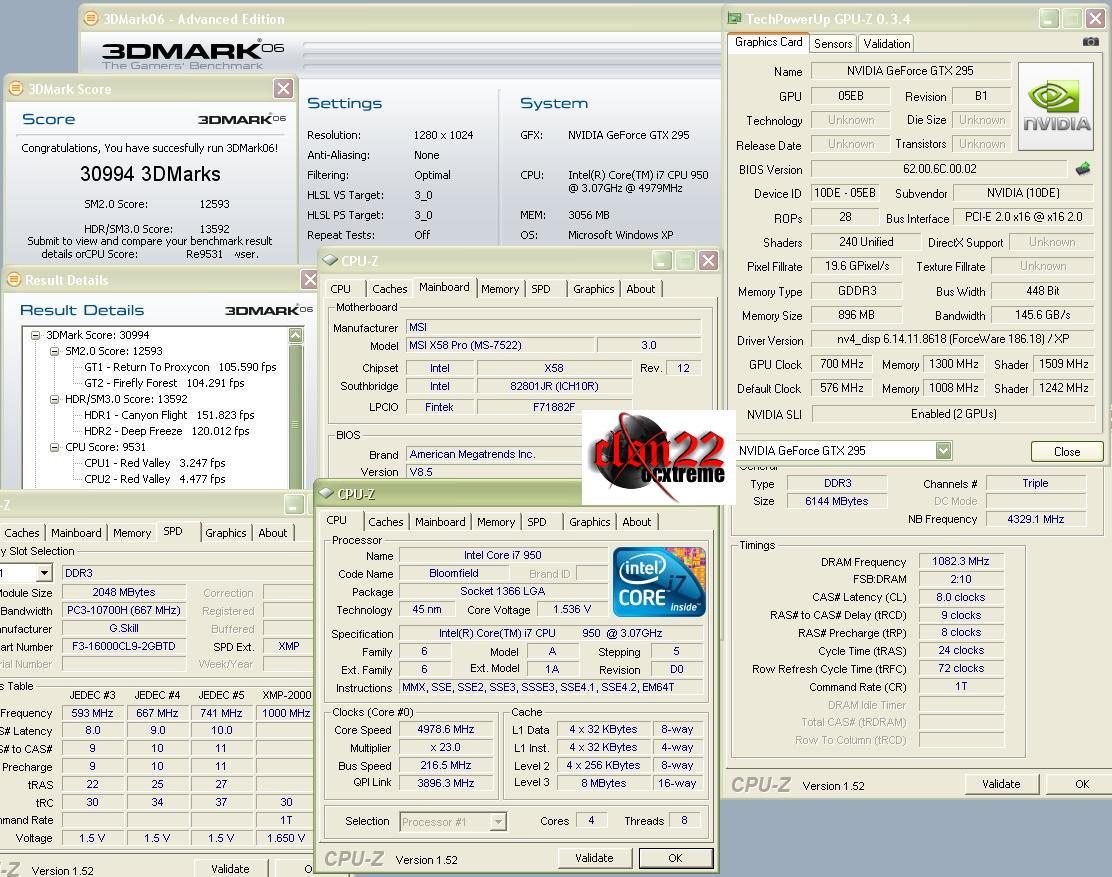1112x877 pixels.
Task: Click the Driver Version field in GPU-Z
Action: pos(953,339)
